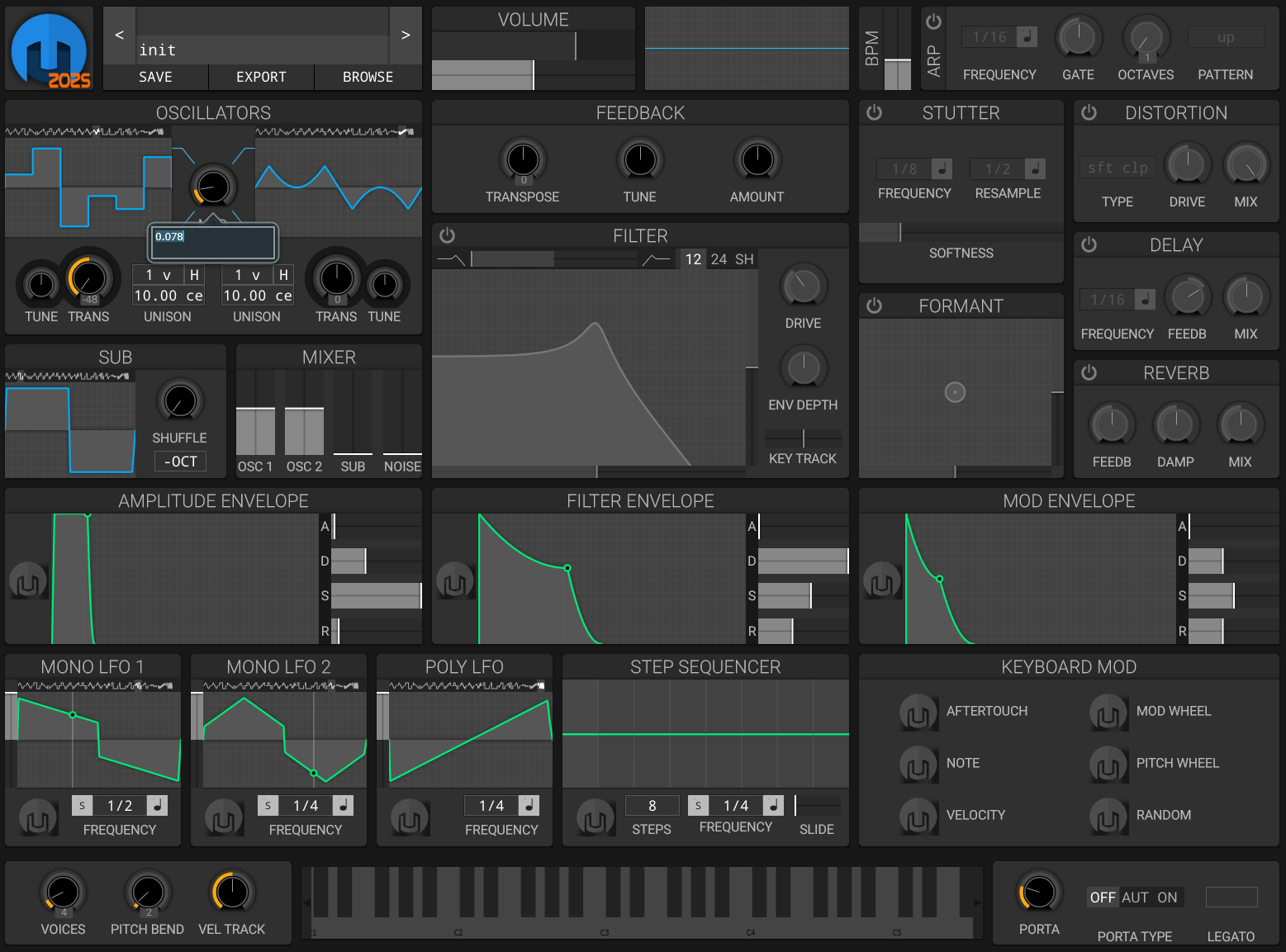Click the Amplitude Envelope modulation icon
This screenshot has height=952, width=1286.
click(27, 581)
